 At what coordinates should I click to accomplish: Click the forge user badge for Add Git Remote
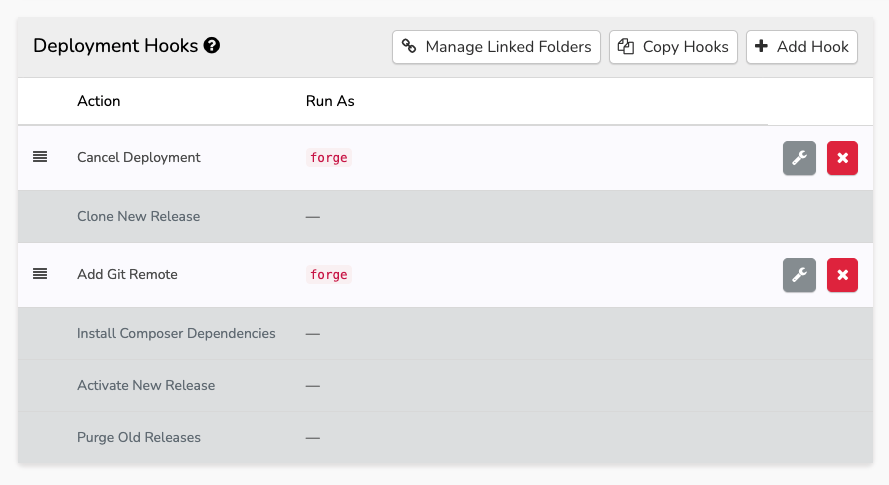[x=329, y=275]
